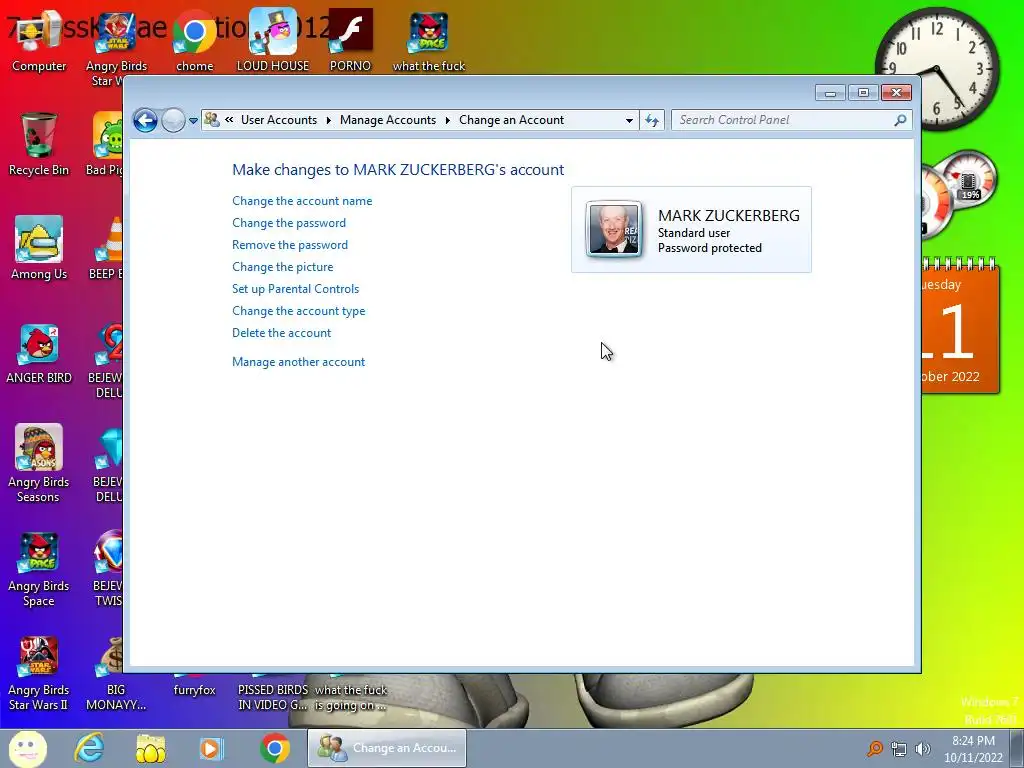This screenshot has width=1024, height=768.
Task: Close the Change an Account window
Action: pos(896,93)
